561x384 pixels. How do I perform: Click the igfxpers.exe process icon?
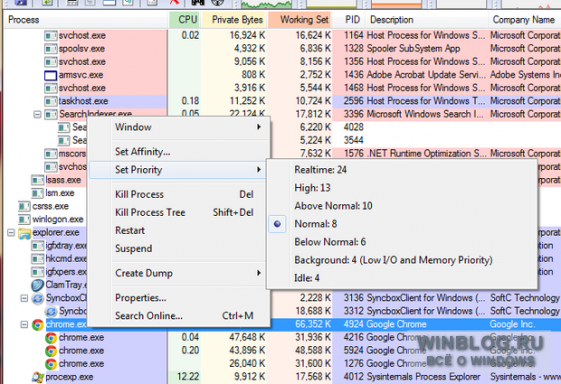(38, 272)
